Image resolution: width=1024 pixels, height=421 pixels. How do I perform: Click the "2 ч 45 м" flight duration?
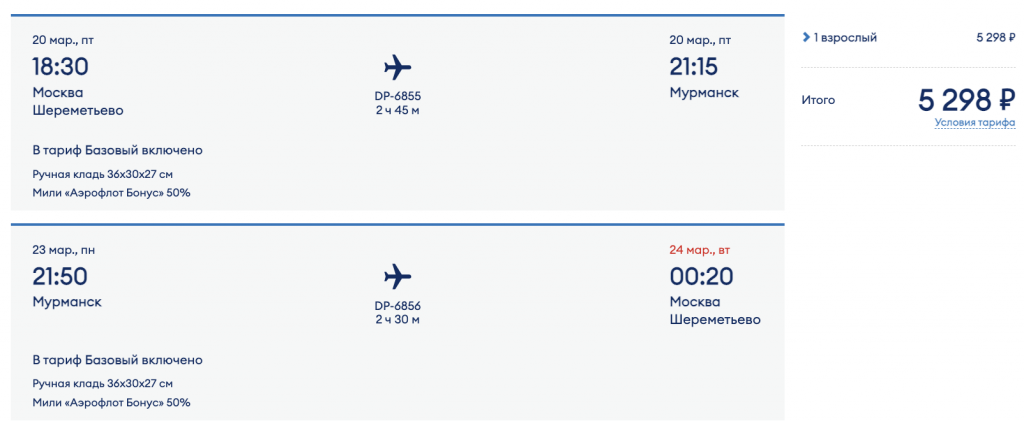(397, 110)
